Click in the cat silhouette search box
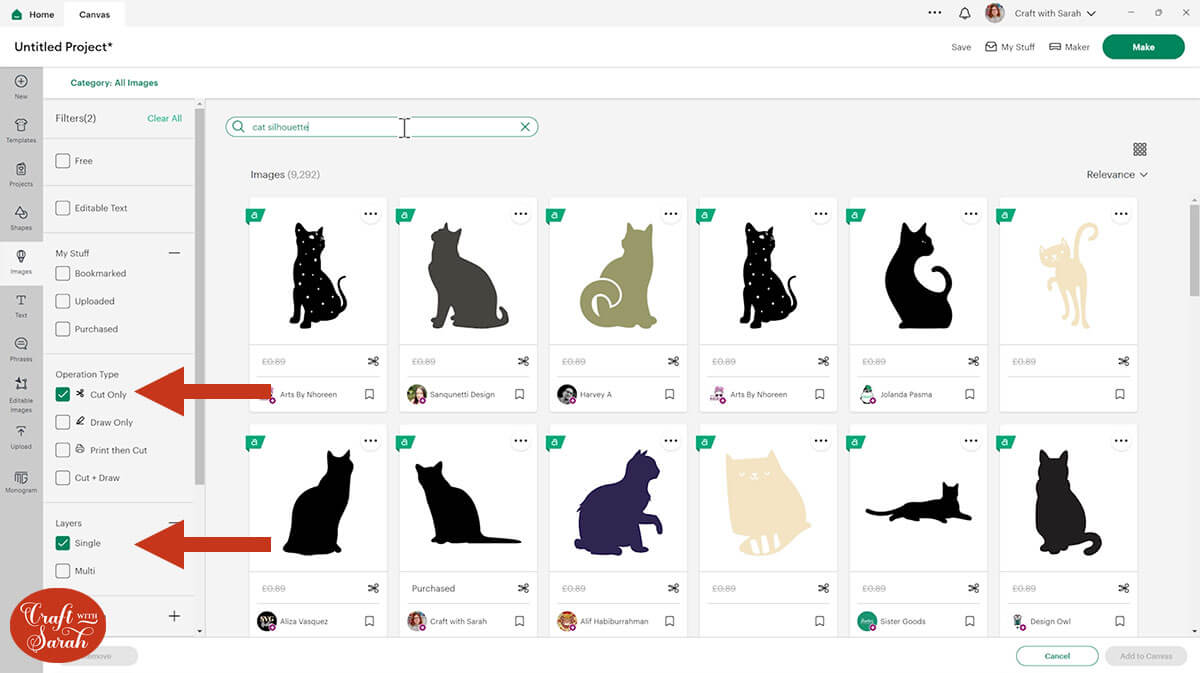Screen dimensions: 1200x673 coord(380,127)
